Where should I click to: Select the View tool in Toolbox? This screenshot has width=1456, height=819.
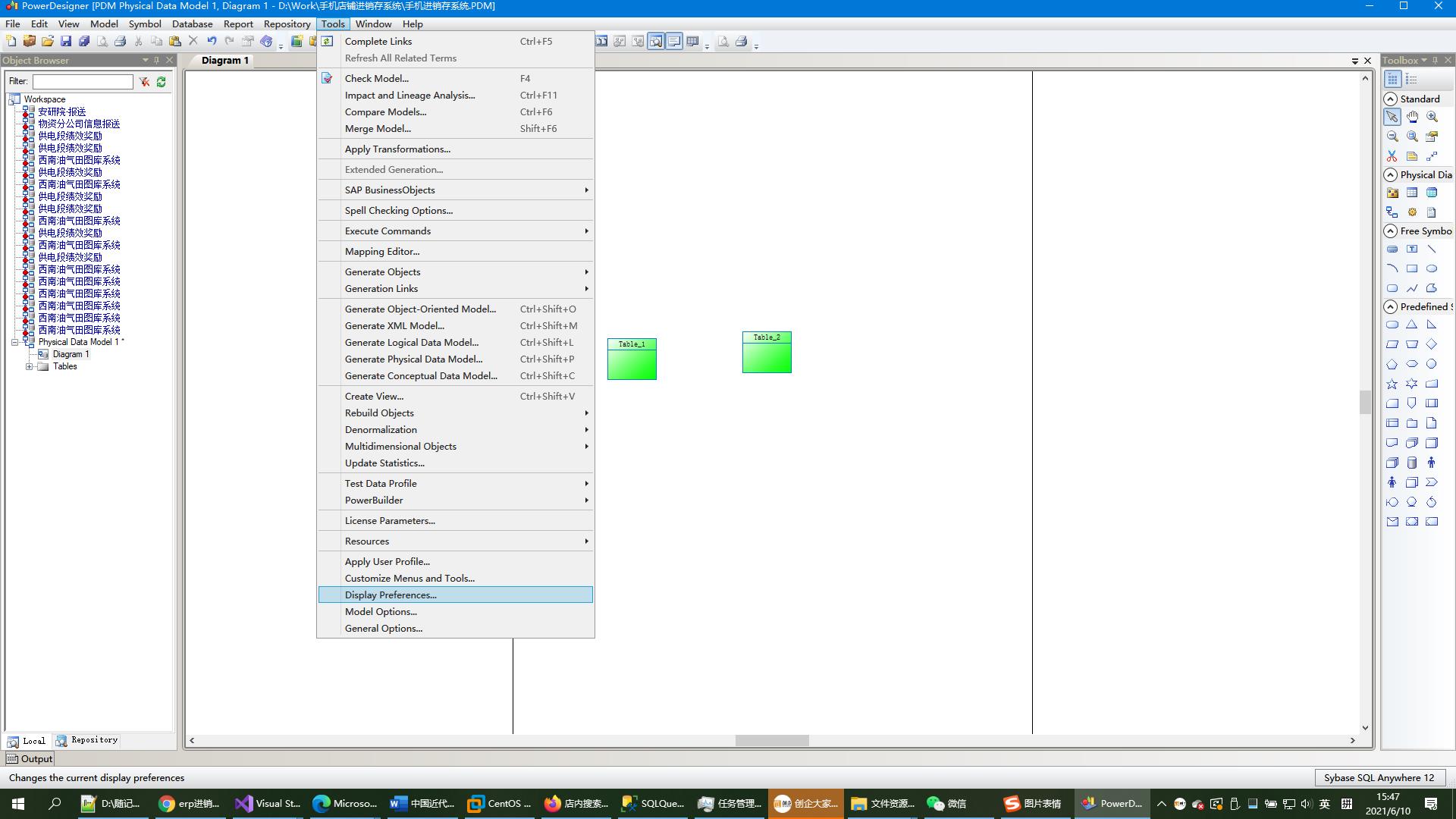click(1432, 193)
